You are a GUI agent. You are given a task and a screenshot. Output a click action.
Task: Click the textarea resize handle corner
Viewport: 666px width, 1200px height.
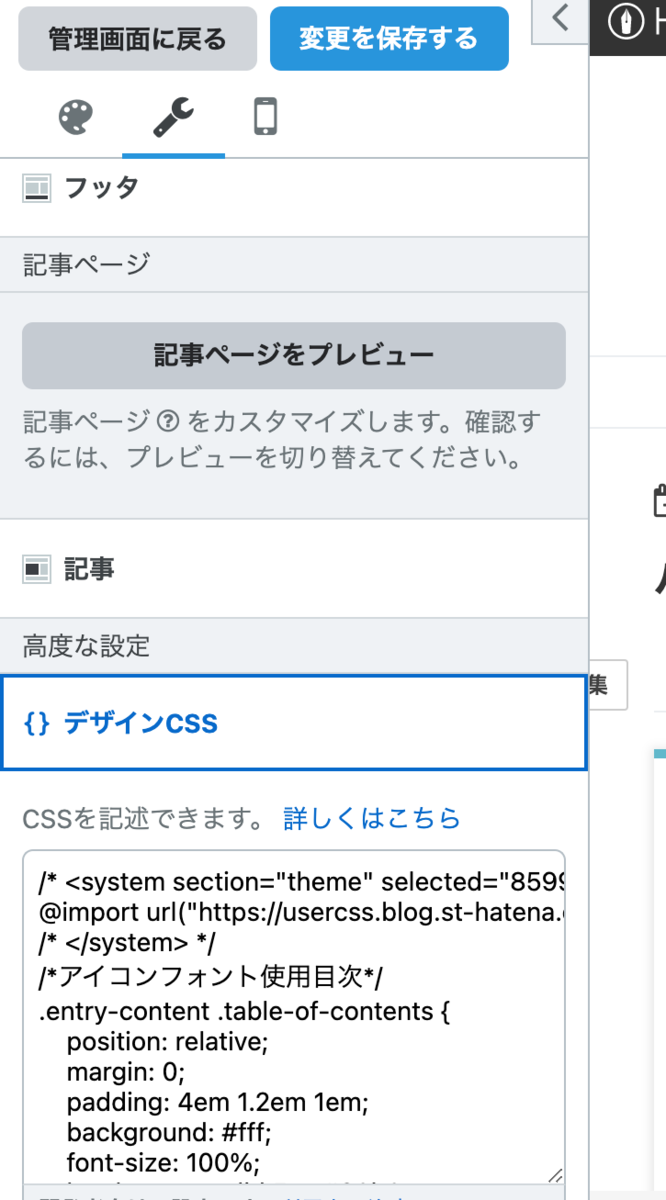555,1176
